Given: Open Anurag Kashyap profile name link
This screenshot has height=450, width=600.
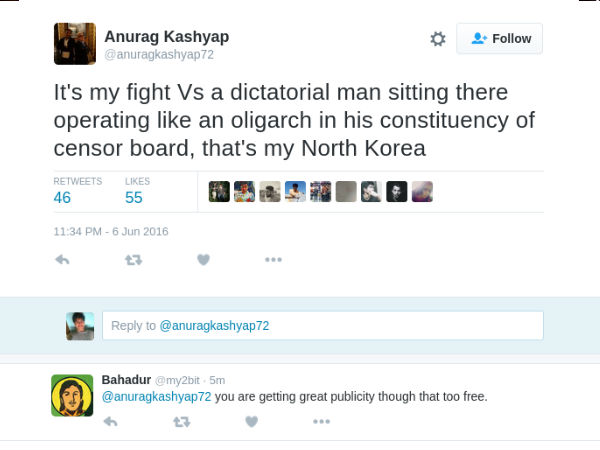Looking at the screenshot, I should (x=166, y=37).
